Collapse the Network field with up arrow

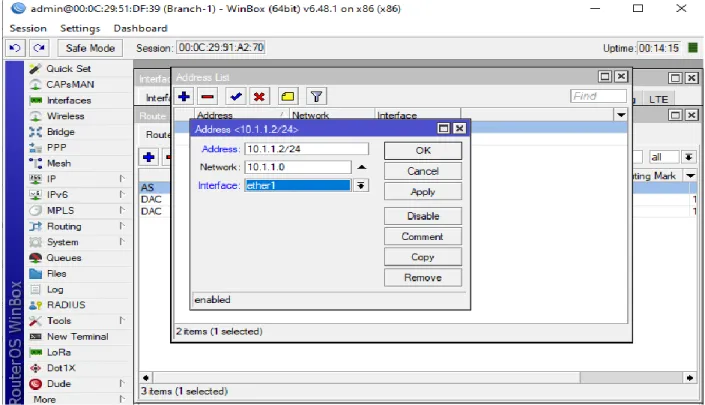361,167
